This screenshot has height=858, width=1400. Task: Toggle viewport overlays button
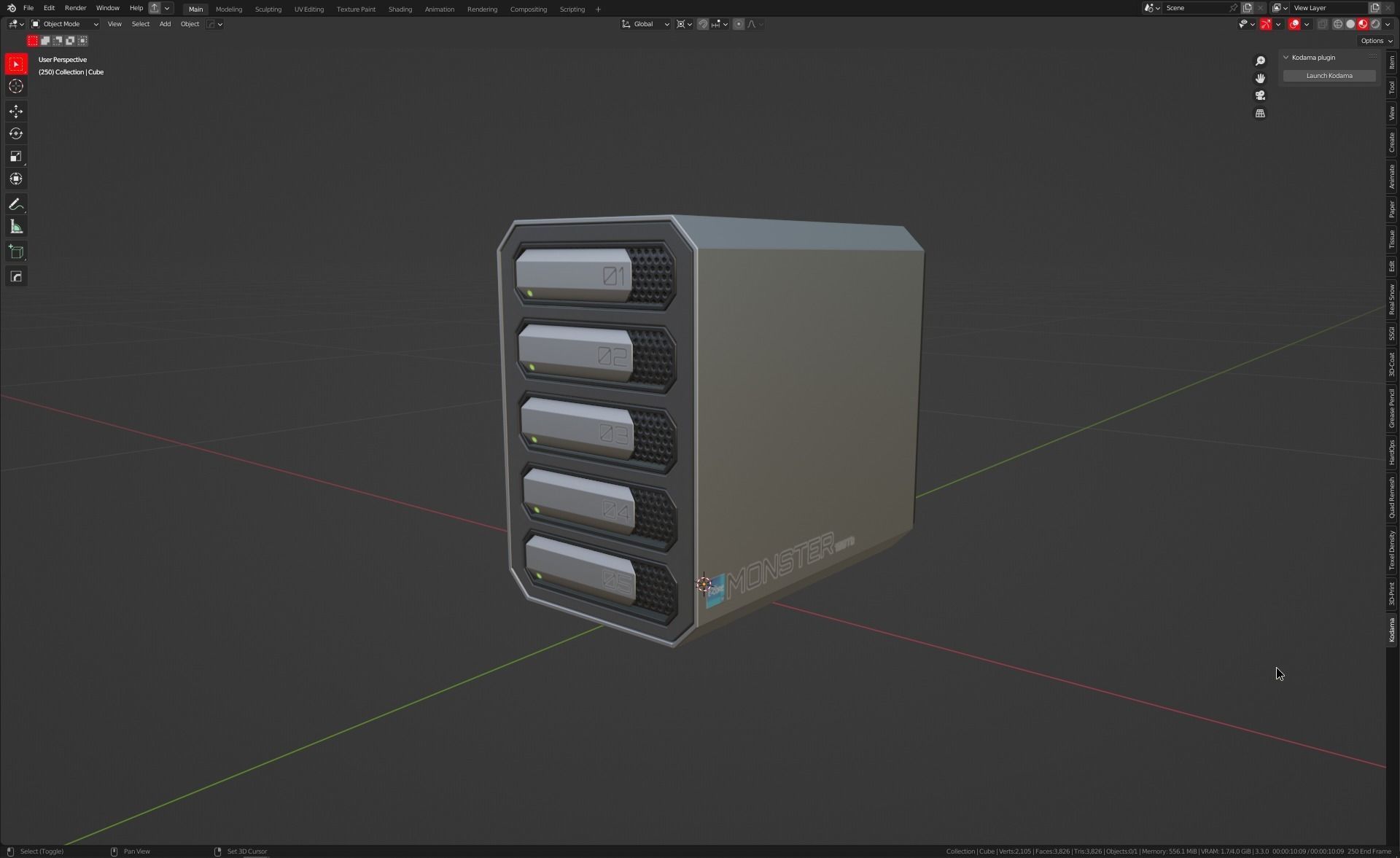pos(1294,24)
